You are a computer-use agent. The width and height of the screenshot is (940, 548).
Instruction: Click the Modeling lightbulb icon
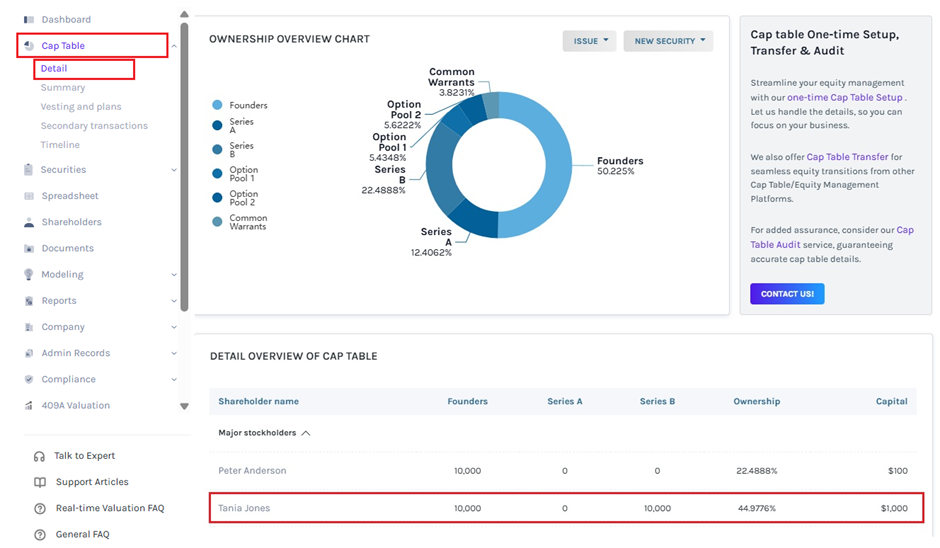tap(28, 274)
